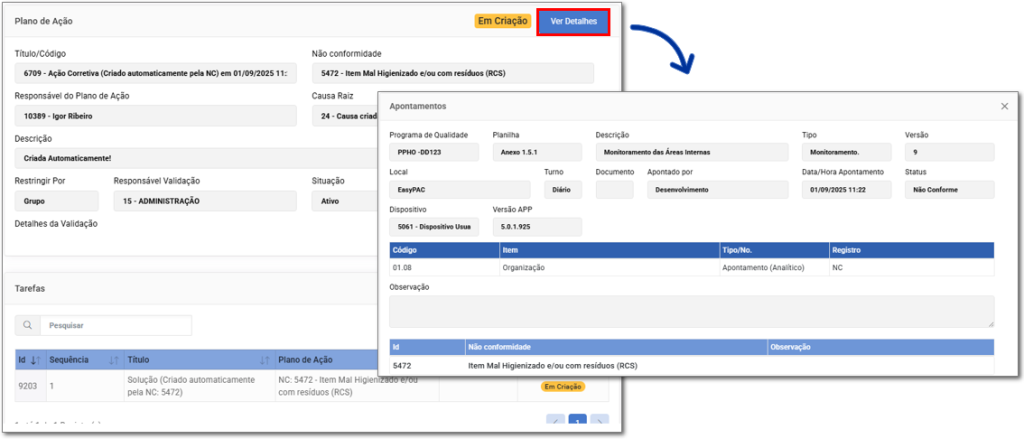Sort tasks by Id column arrows
The image size is (1024, 439).
click(36, 360)
